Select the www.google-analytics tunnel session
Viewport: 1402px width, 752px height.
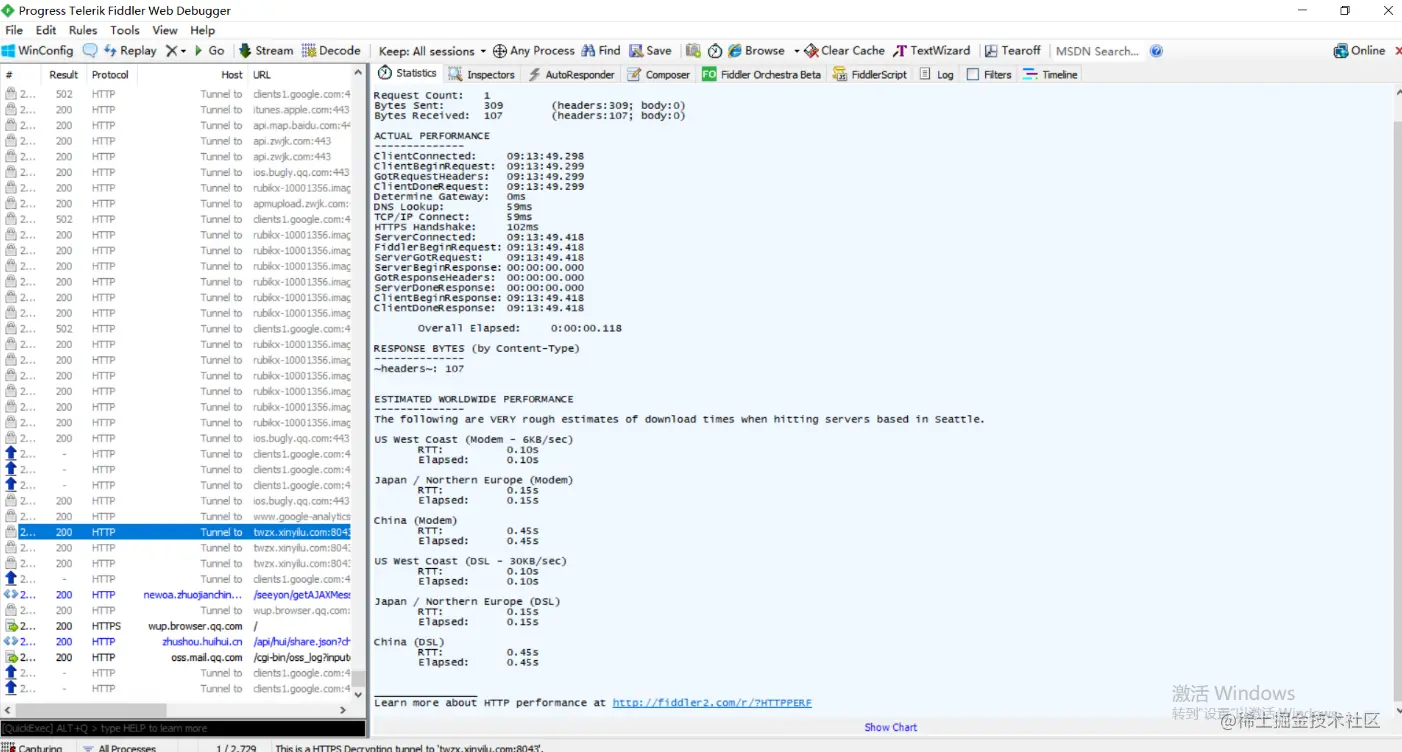click(x=176, y=517)
